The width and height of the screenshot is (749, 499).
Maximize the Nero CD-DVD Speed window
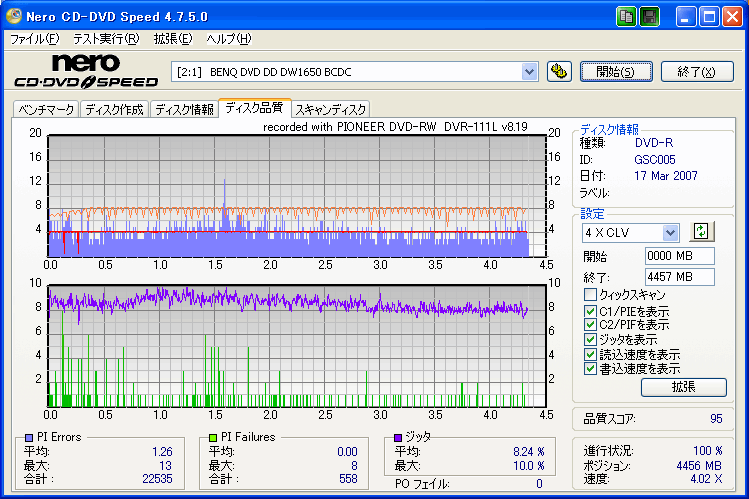(709, 16)
